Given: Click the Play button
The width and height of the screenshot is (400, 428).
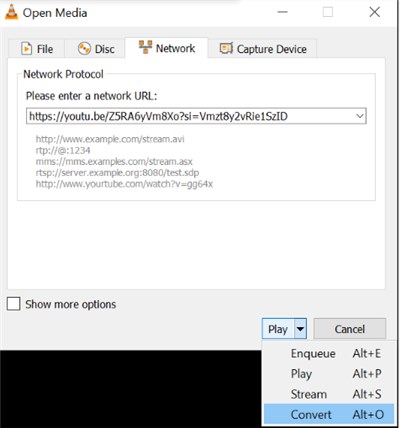Looking at the screenshot, I should (278, 329).
